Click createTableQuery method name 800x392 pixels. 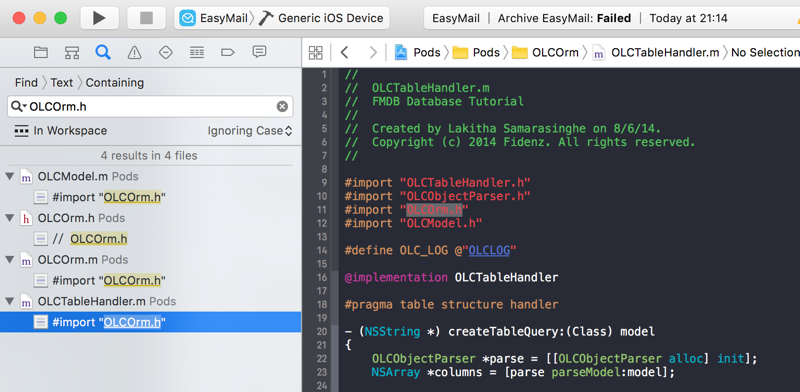click(x=503, y=332)
